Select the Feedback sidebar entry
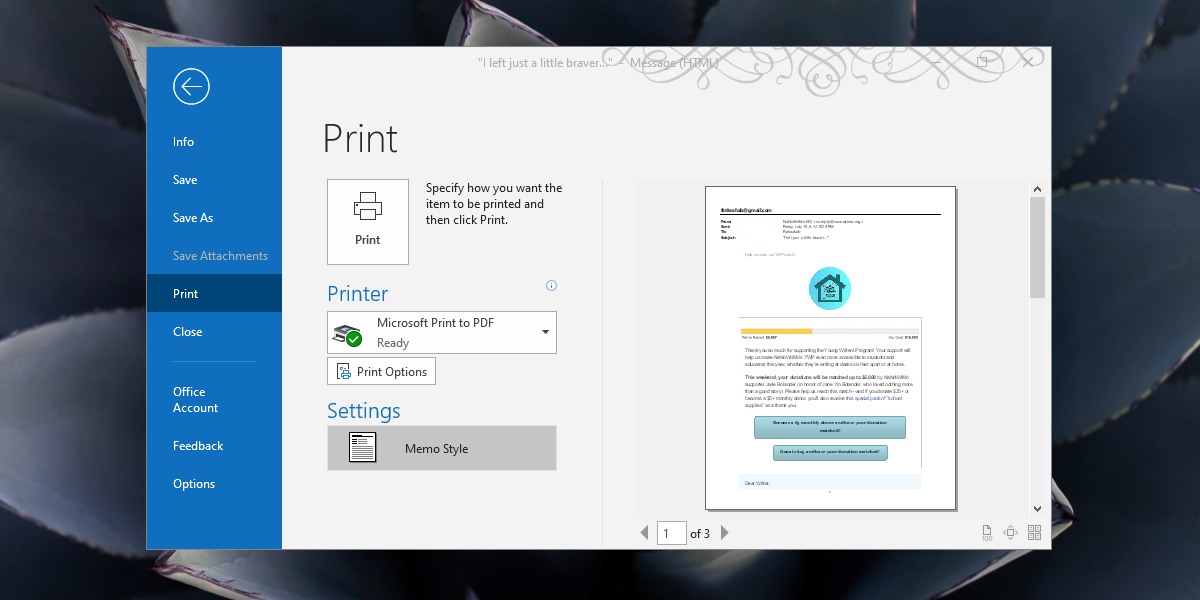This screenshot has height=600, width=1200. coord(197,445)
